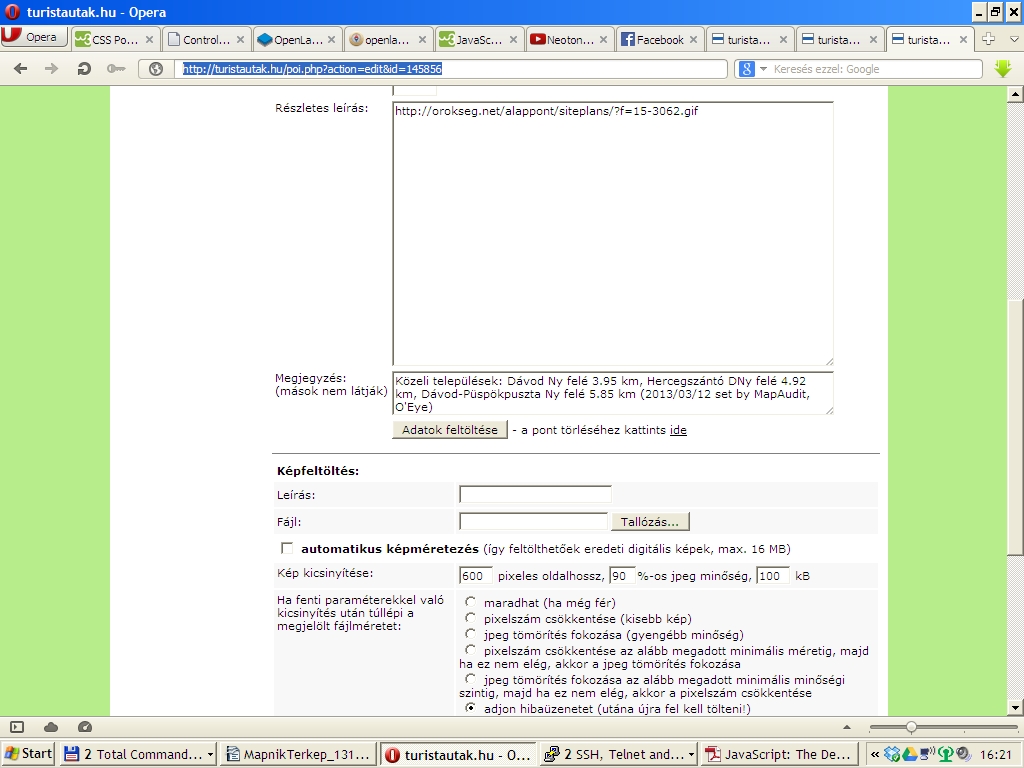Switch to the Facebook tab
Image resolution: width=1024 pixels, height=768 pixels.
point(656,40)
